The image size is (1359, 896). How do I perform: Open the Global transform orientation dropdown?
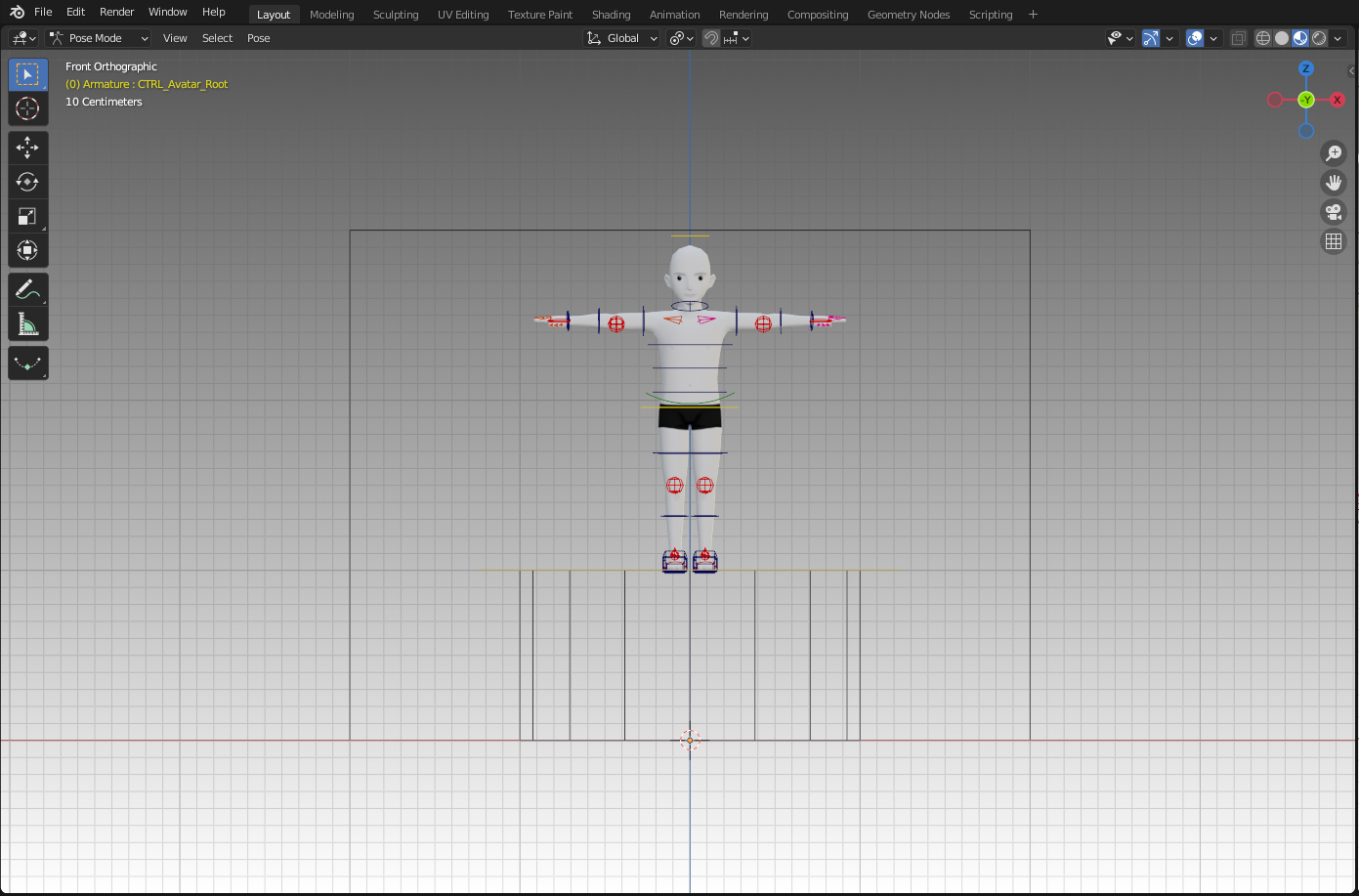(x=622, y=38)
